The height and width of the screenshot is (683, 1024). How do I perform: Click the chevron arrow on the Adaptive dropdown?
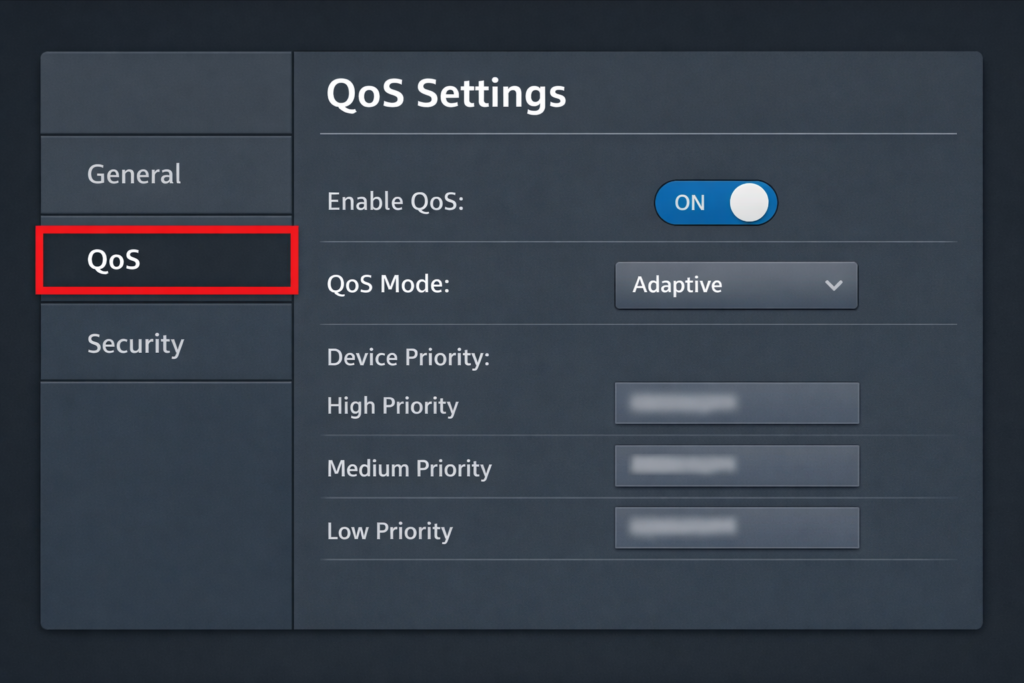click(x=833, y=285)
